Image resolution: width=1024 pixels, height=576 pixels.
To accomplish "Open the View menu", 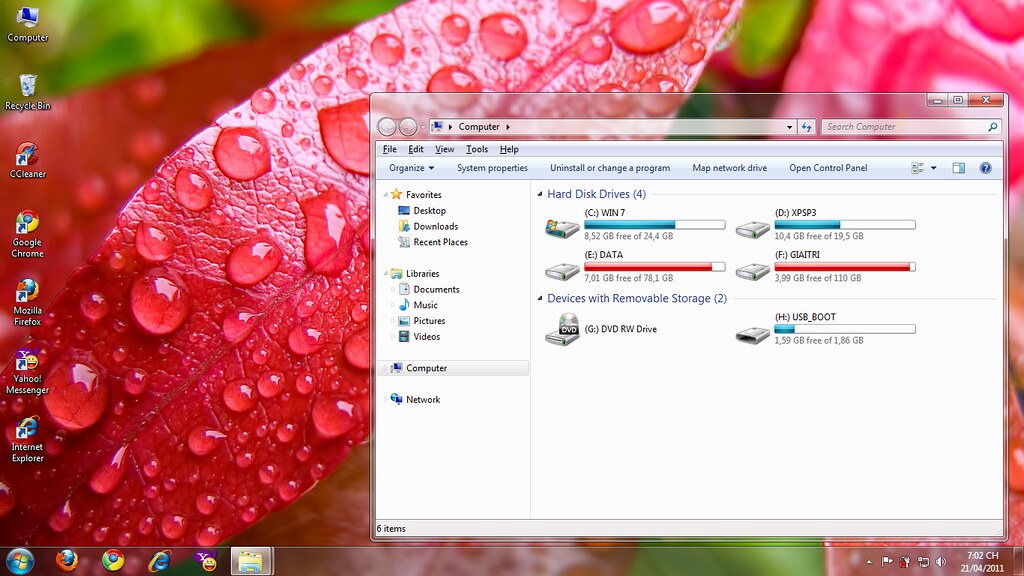I will tap(444, 149).
